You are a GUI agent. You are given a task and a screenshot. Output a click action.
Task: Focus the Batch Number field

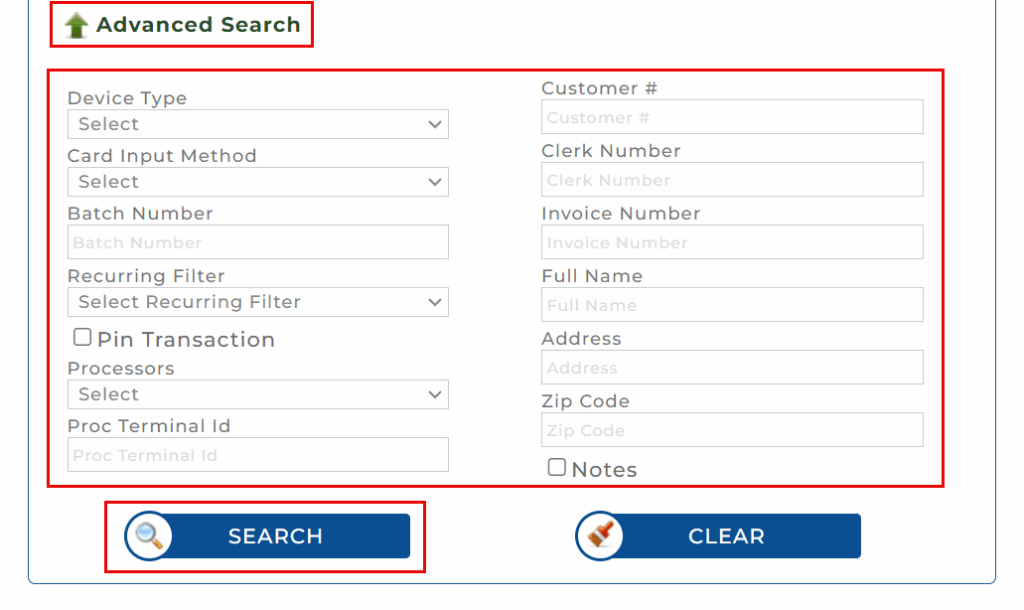258,243
